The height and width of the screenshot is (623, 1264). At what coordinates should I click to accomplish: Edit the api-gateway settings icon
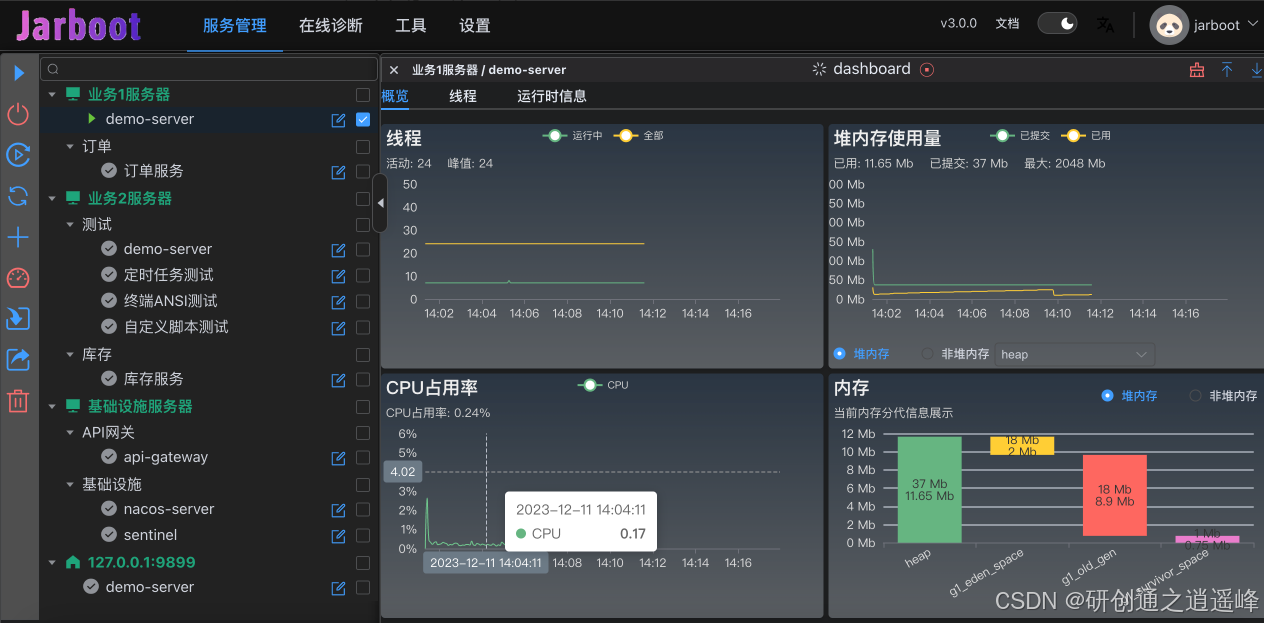339,458
